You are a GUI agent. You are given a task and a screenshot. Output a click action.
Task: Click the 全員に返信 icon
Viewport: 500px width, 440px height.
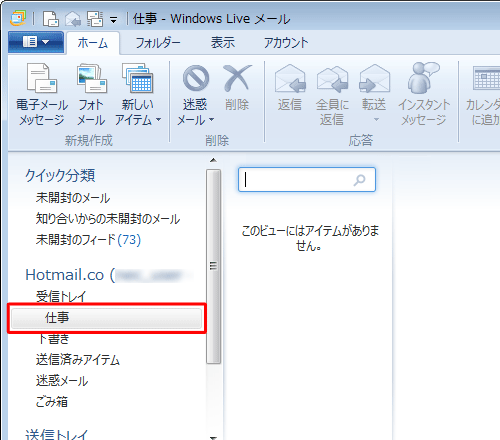click(332, 79)
